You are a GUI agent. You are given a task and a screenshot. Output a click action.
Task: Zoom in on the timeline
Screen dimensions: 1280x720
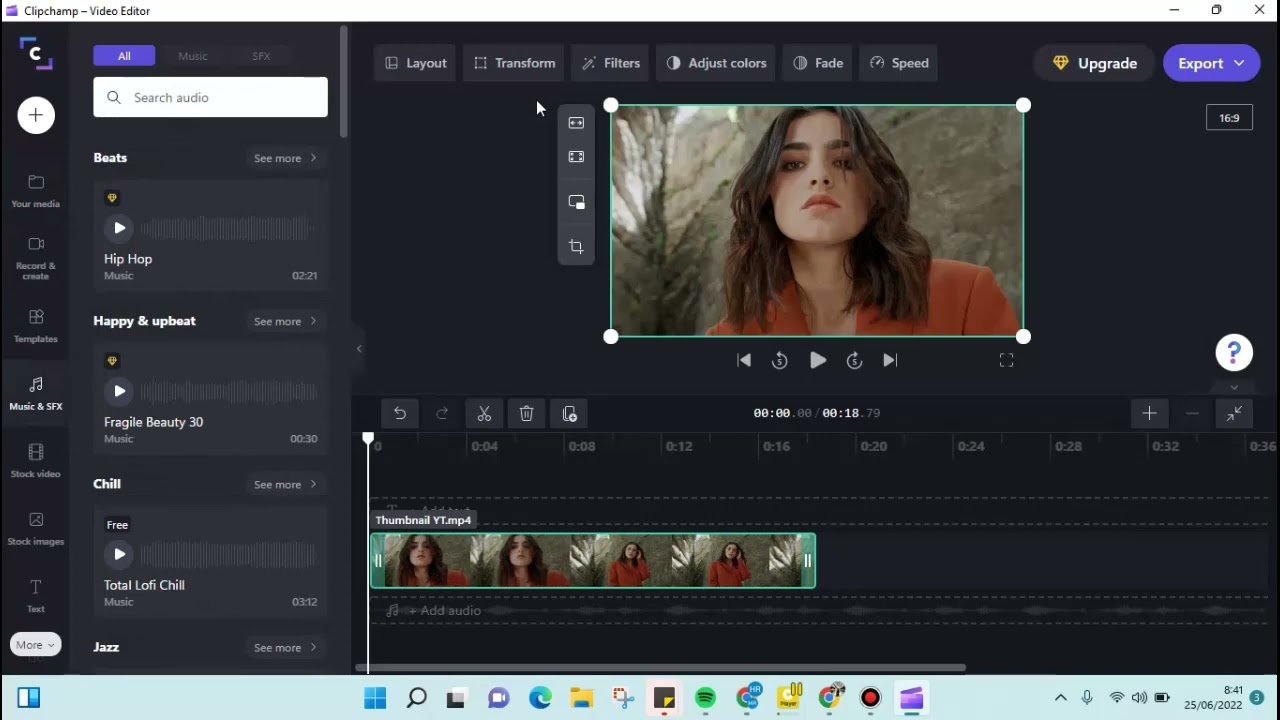pos(1149,413)
